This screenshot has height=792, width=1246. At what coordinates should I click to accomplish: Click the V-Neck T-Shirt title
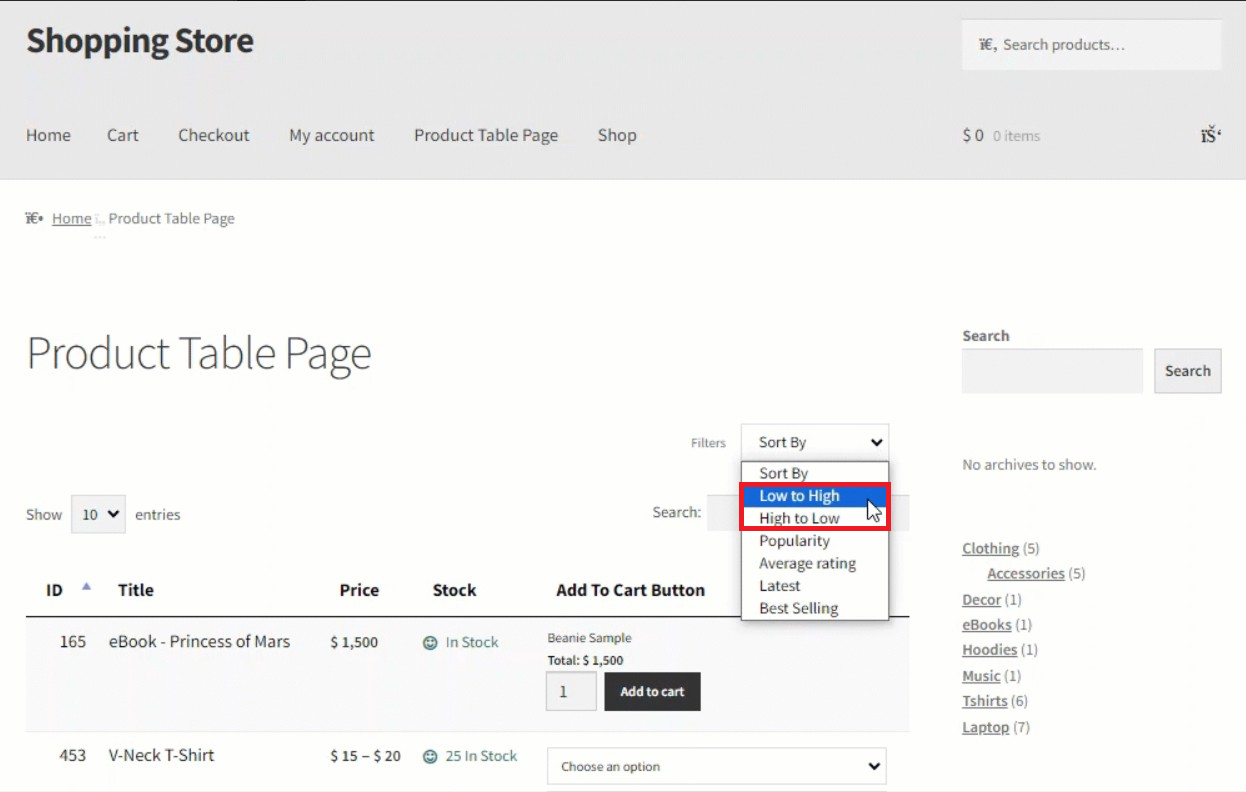coord(161,755)
